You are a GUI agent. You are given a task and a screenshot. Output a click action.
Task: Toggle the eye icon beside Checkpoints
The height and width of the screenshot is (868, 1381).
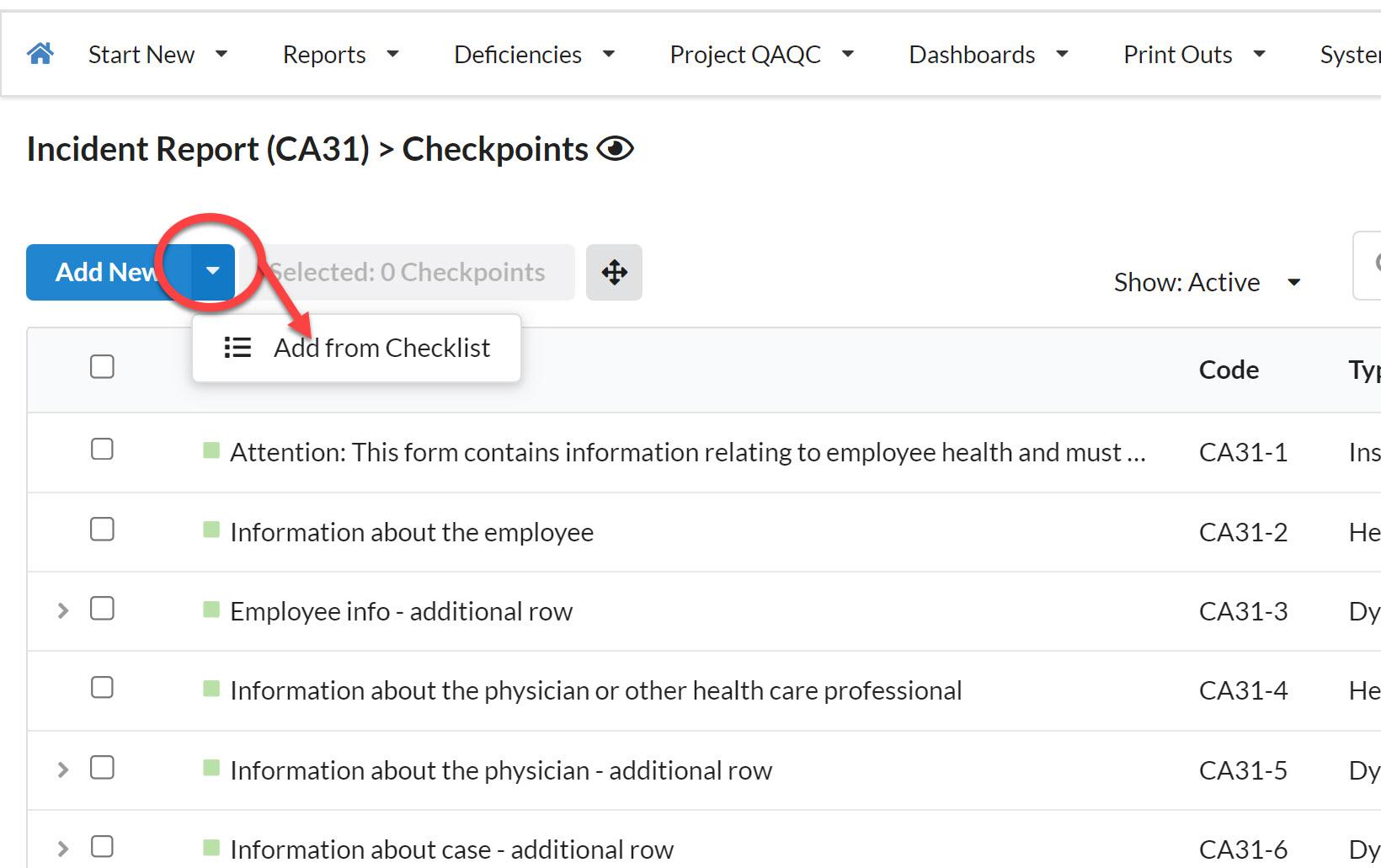pos(615,149)
